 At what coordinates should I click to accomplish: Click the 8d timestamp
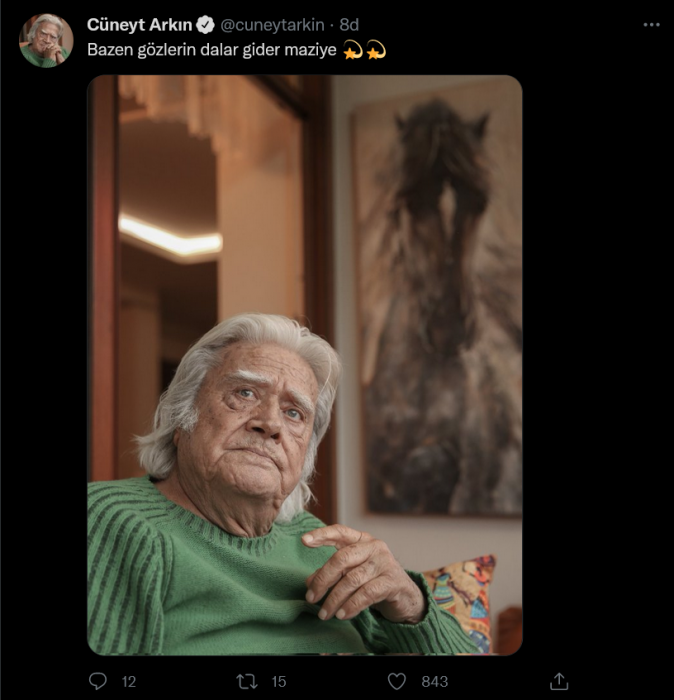pos(349,25)
